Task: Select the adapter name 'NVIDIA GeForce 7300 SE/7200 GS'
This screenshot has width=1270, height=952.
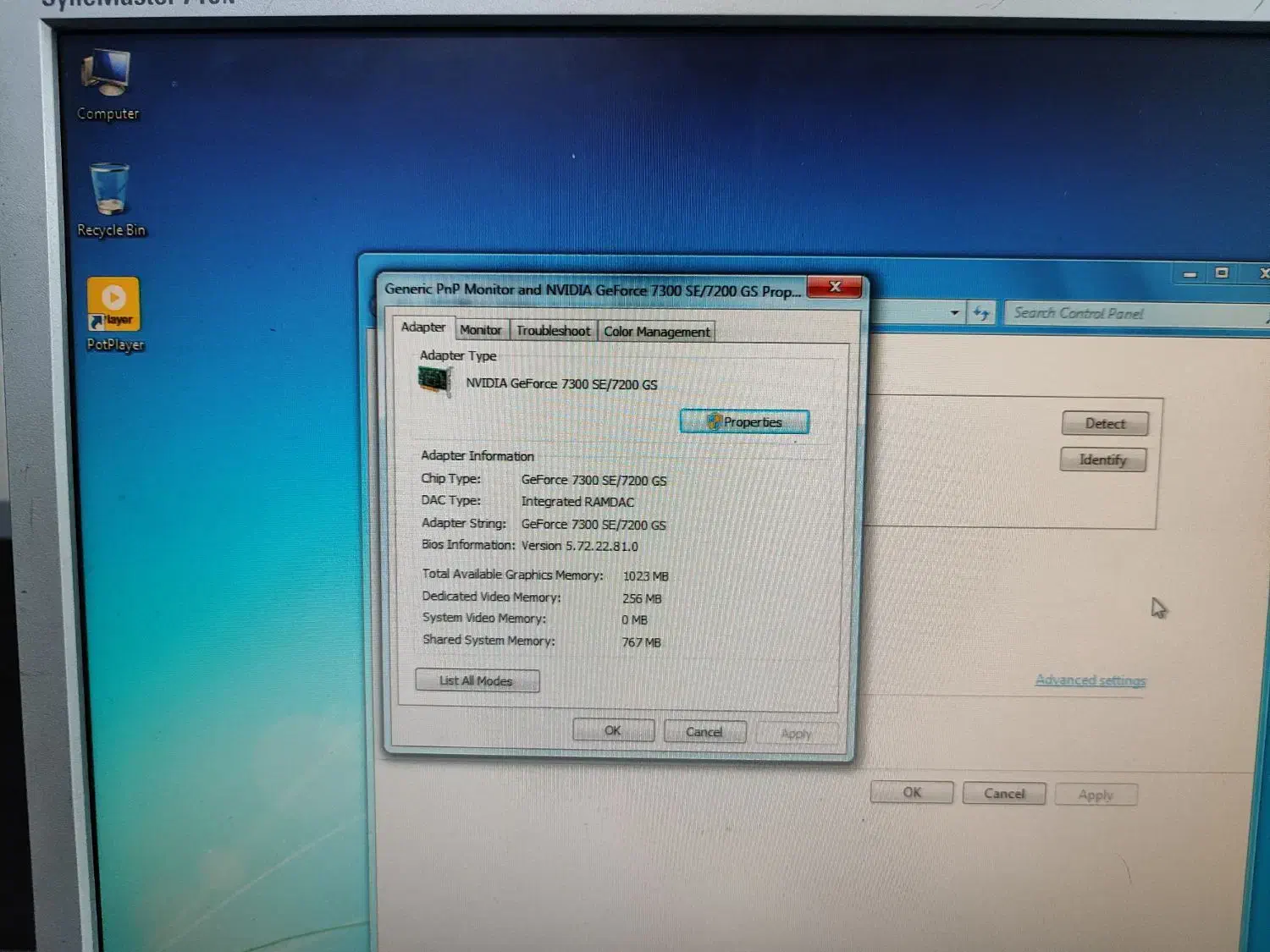Action: (561, 383)
